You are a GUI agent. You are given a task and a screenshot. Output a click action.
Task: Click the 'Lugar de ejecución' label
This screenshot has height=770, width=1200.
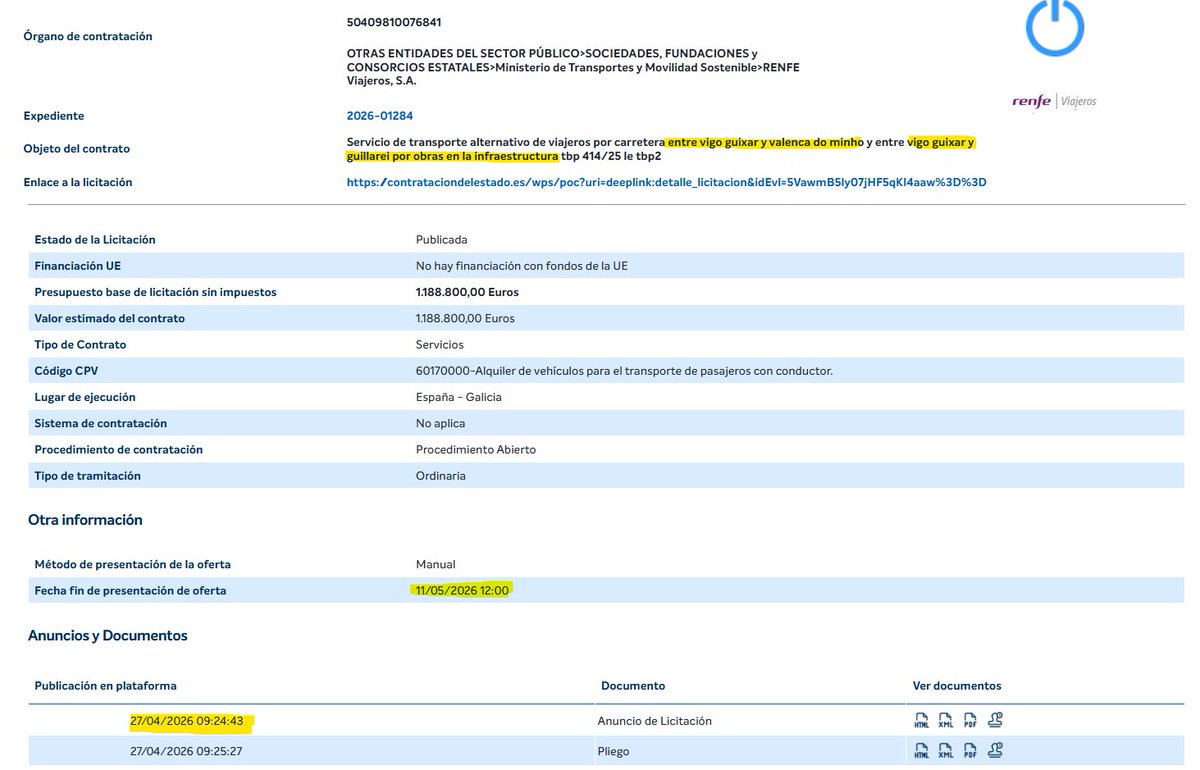(85, 397)
